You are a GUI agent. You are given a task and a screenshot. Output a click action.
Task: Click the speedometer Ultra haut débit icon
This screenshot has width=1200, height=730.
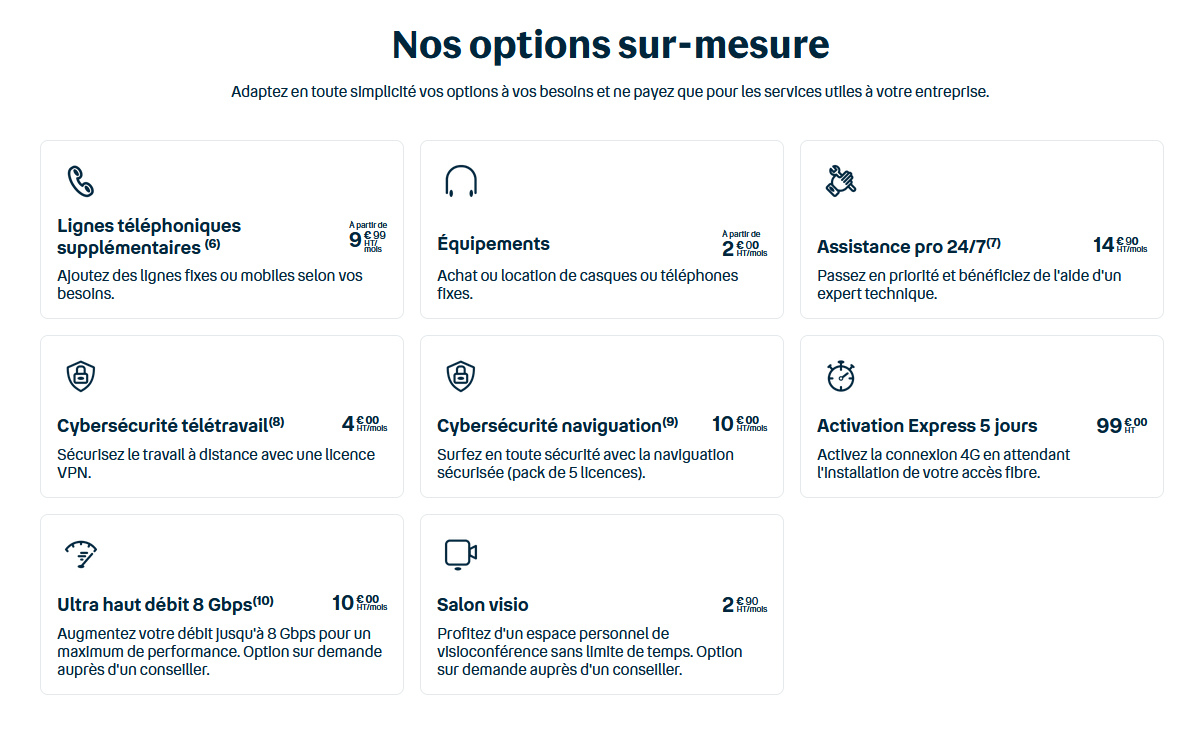(x=80, y=555)
